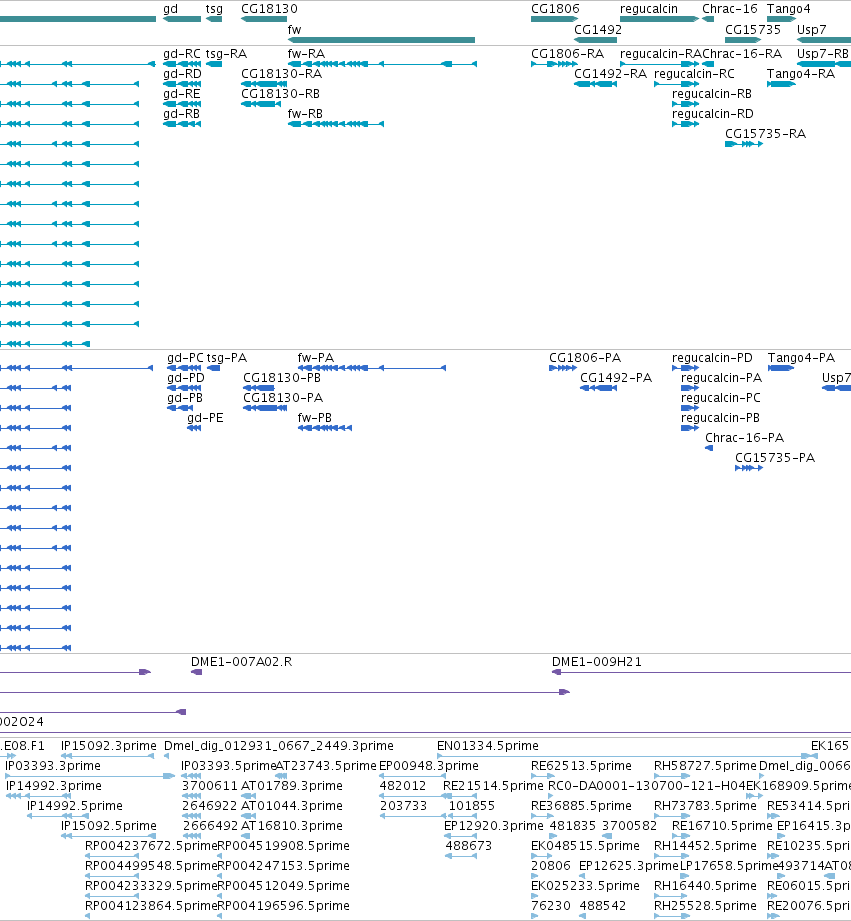Select the tsg gene feature
851x921 pixels.
214,19
